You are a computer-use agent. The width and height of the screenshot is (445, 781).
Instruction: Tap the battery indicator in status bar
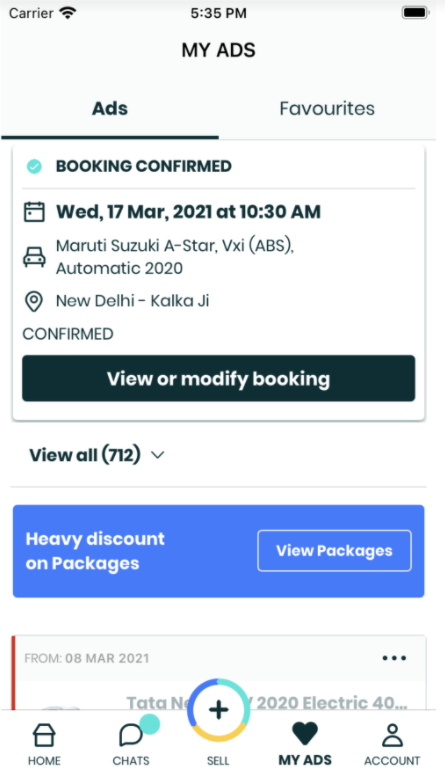[415, 13]
